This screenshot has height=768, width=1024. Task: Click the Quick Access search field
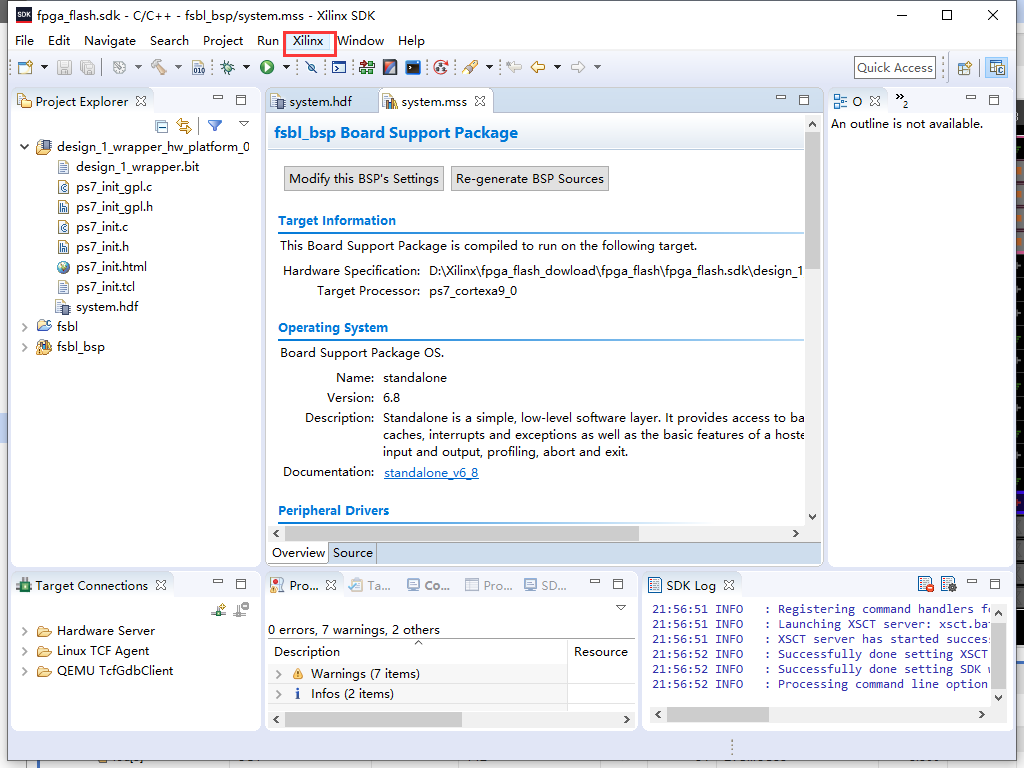[x=895, y=67]
